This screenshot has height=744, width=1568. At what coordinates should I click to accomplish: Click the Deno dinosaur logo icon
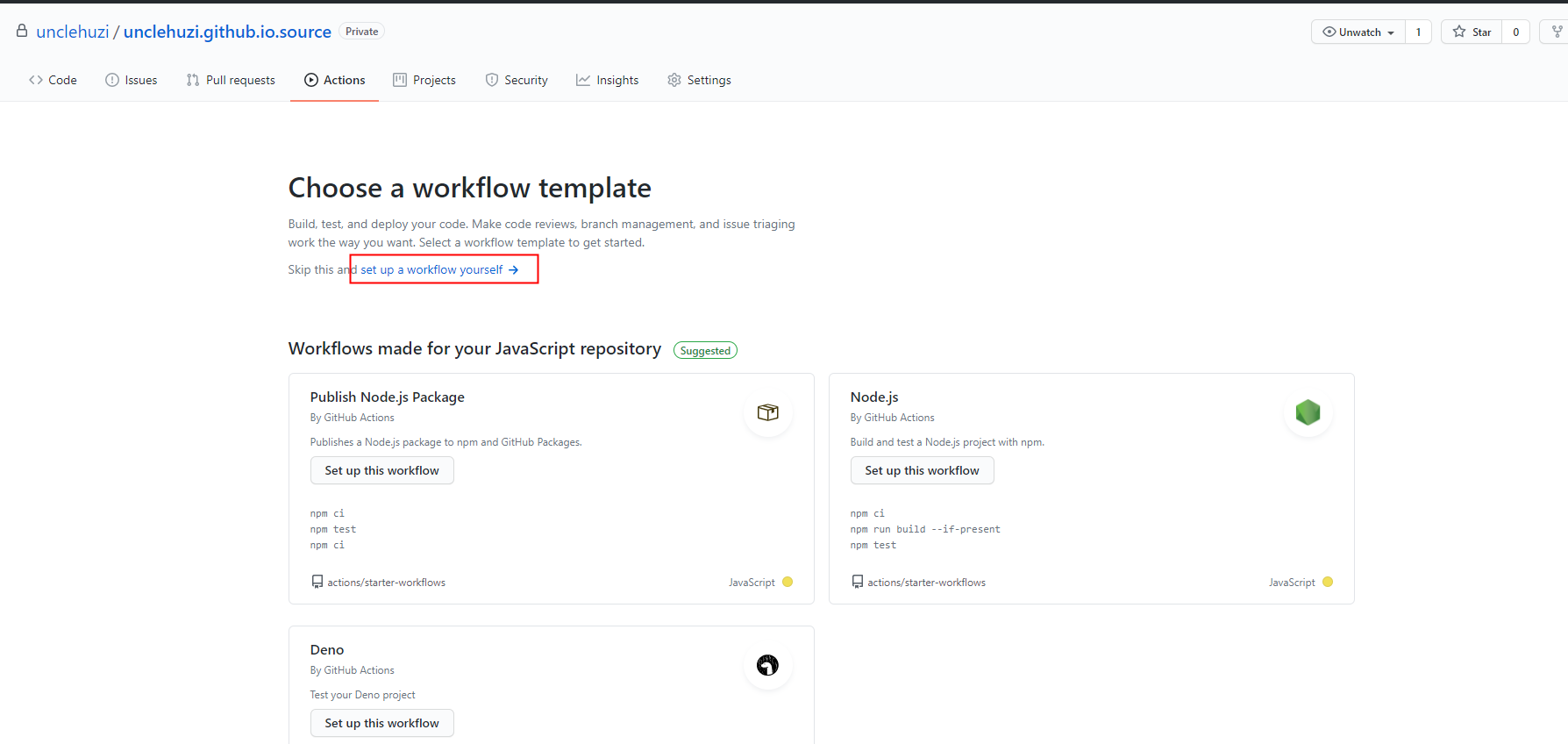[767, 665]
